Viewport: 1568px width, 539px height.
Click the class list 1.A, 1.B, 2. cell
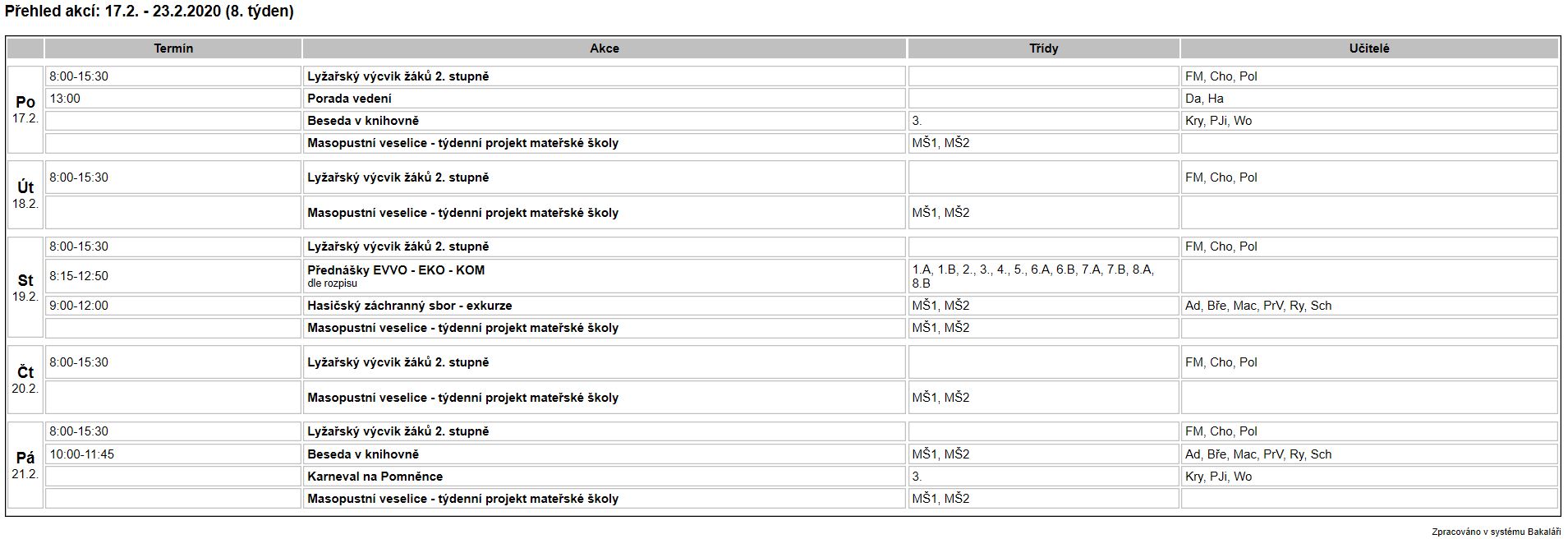tap(1043, 276)
